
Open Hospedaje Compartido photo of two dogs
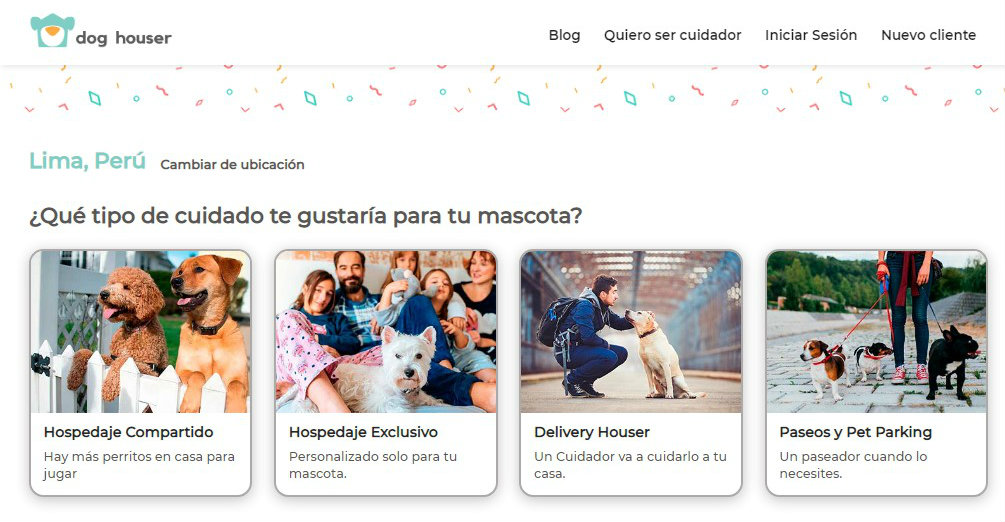[x=140, y=332]
